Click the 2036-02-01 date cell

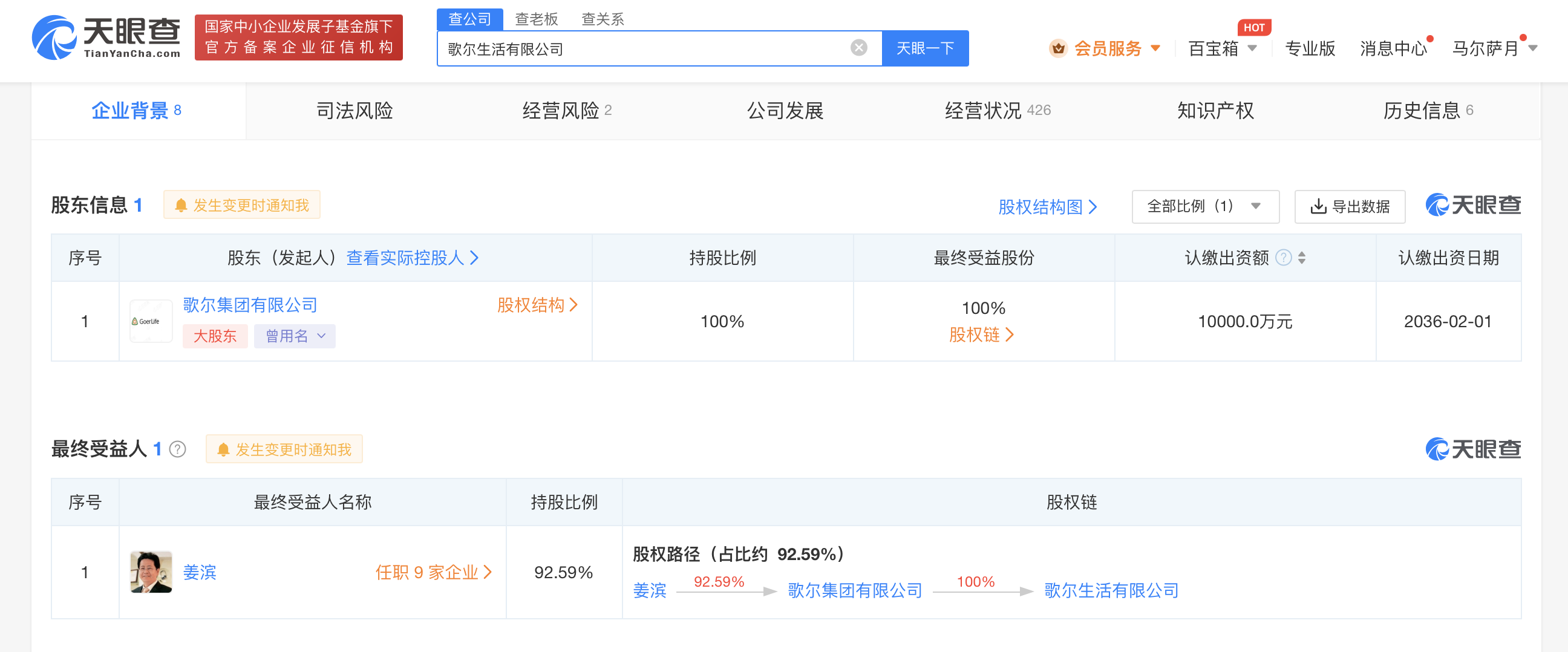pos(1448,321)
